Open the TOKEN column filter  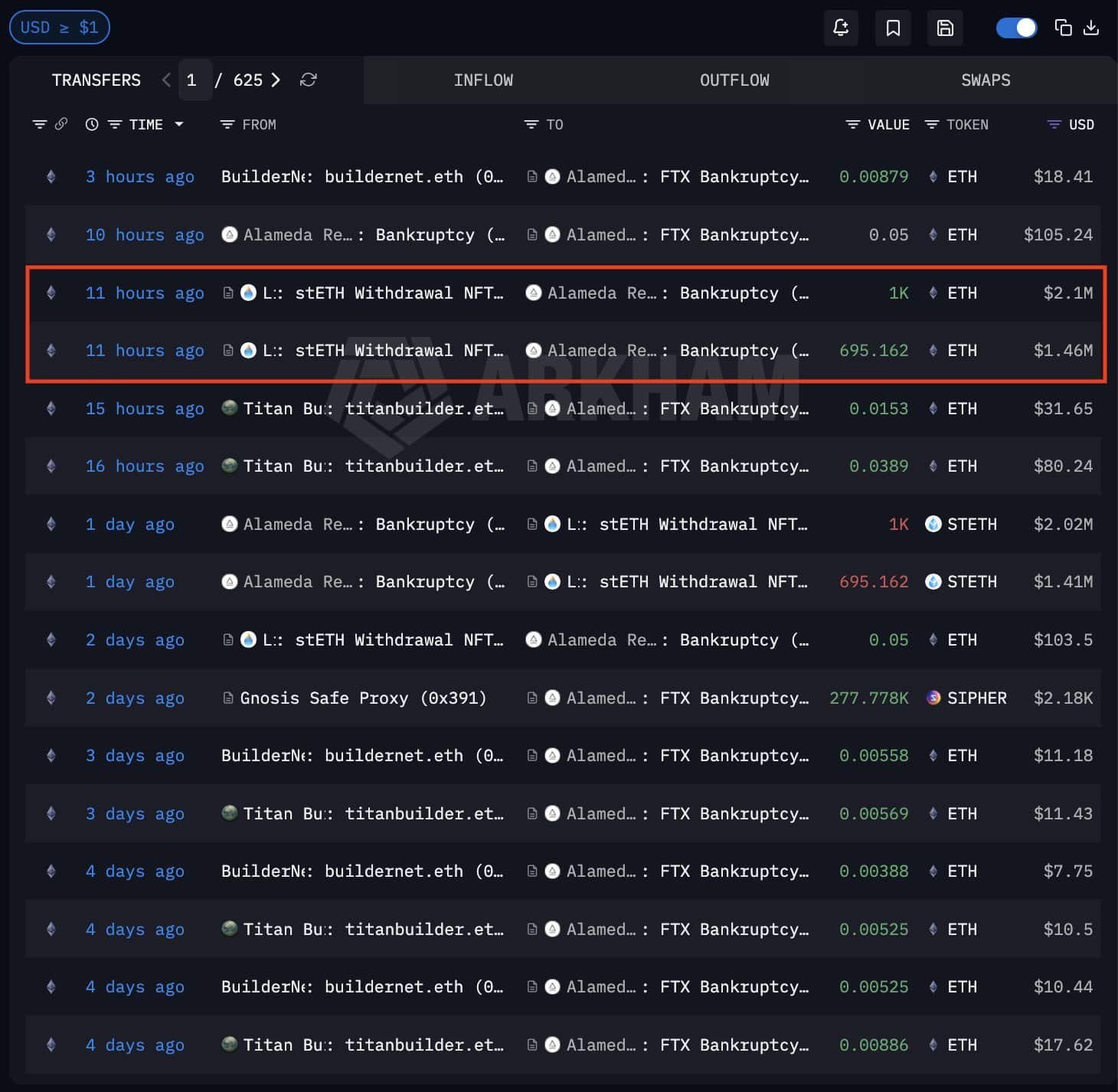[932, 124]
